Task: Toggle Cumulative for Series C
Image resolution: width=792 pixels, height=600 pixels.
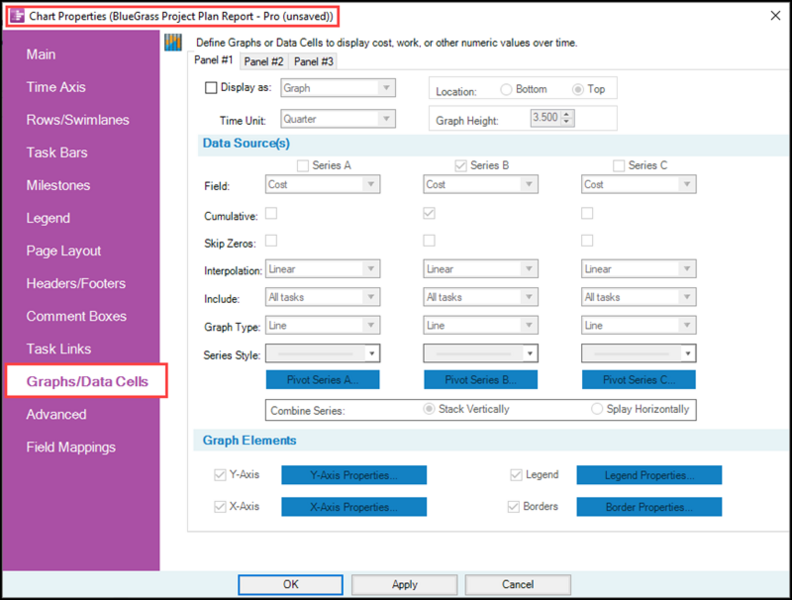Action: (587, 213)
